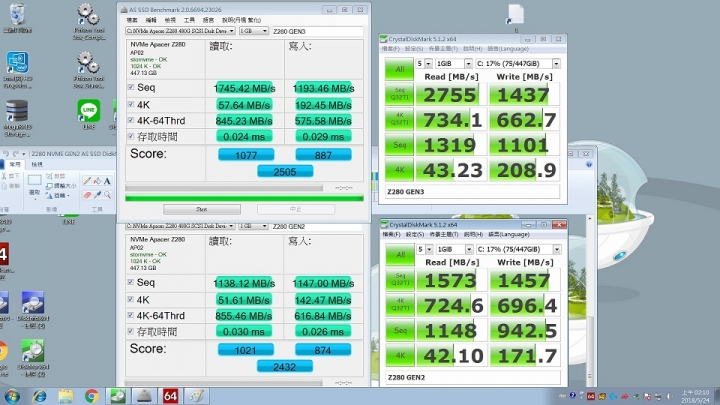Open Google Chrome from the taskbar
The width and height of the screenshot is (720, 405).
[x=92, y=396]
